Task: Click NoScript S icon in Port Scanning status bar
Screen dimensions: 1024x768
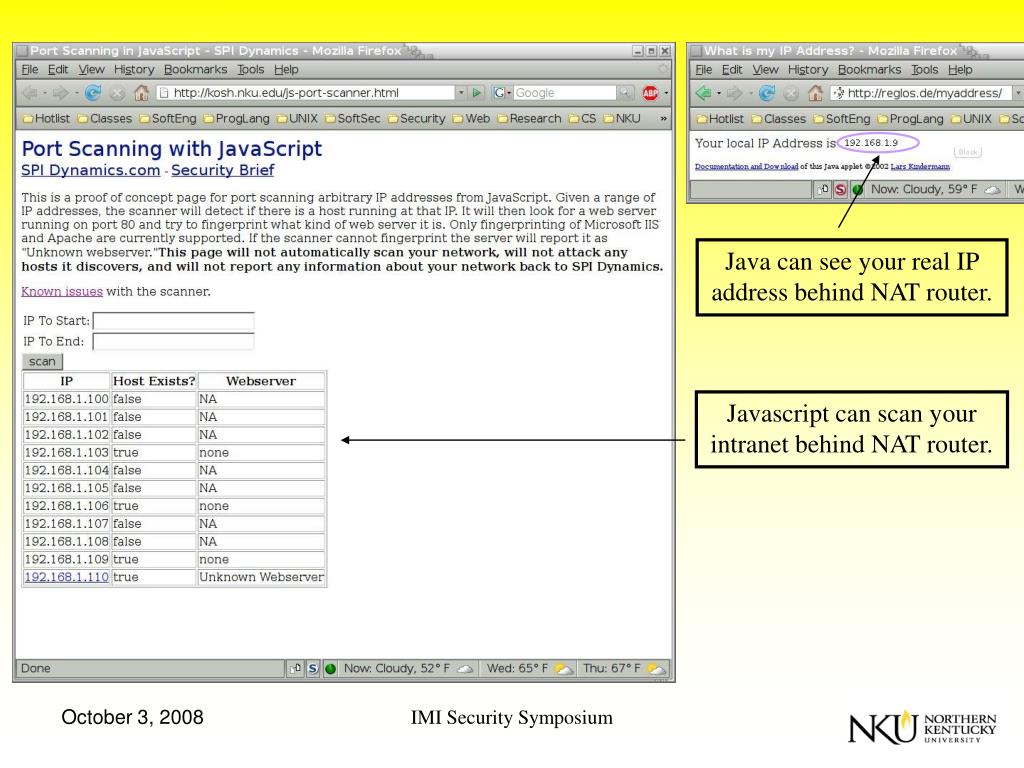Action: tap(313, 669)
